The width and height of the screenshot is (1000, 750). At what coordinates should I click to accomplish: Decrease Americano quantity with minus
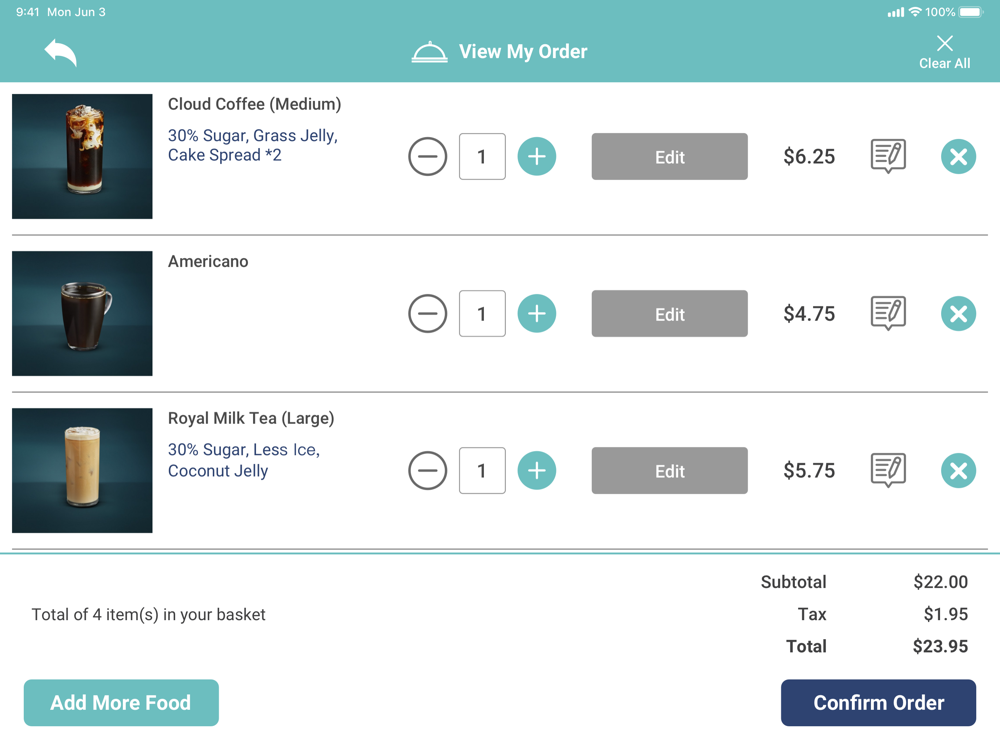[x=427, y=313]
